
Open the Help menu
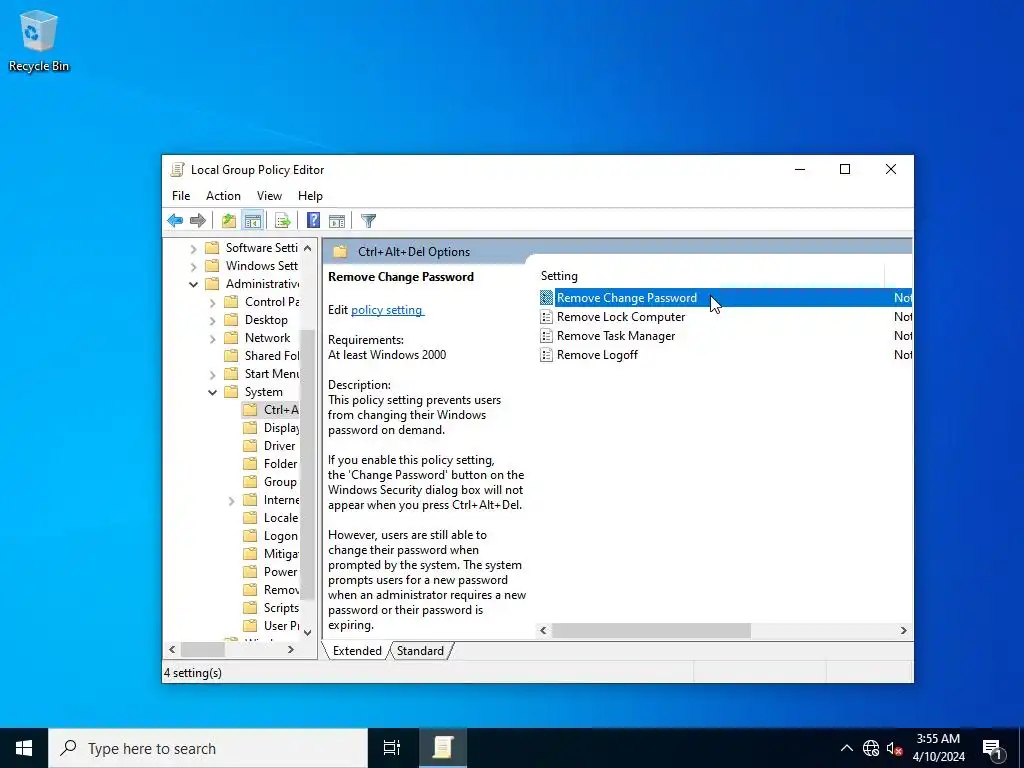click(310, 196)
